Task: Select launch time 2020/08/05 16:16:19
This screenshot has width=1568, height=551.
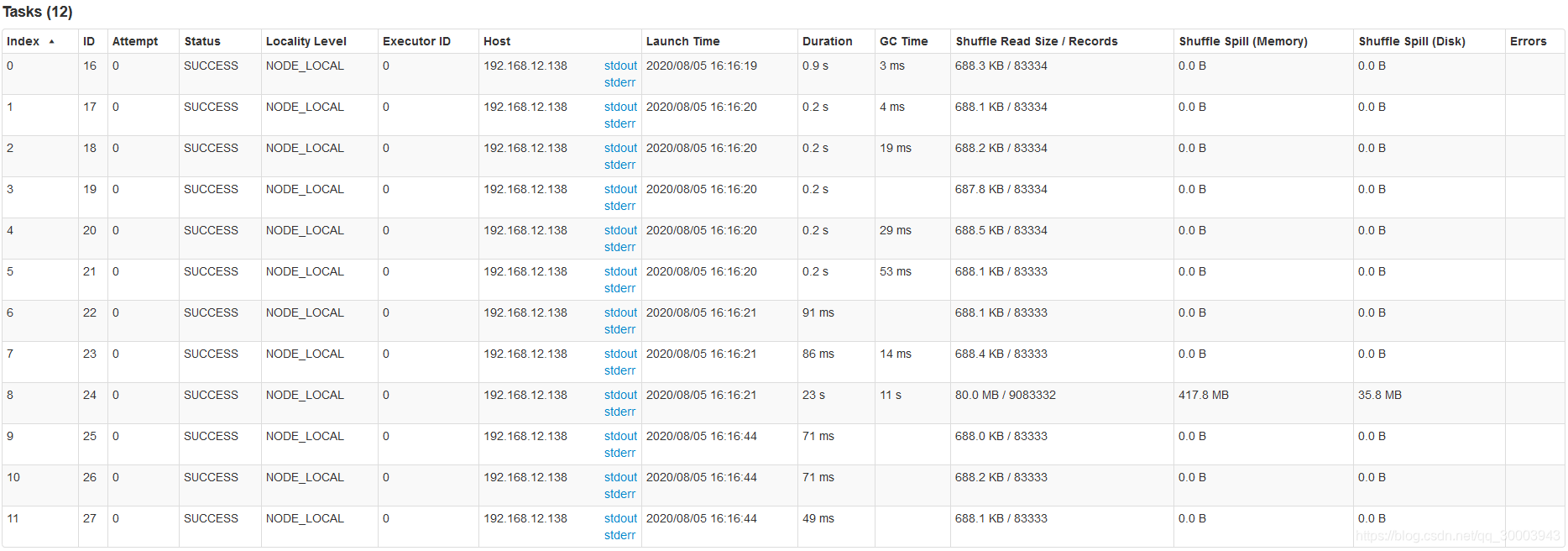Action: (x=702, y=66)
